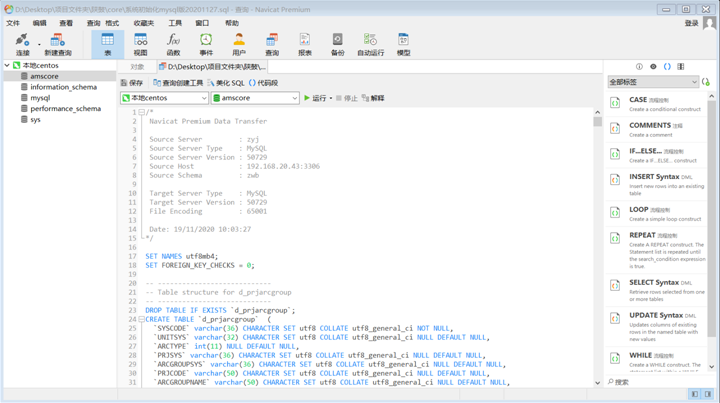Image resolution: width=720 pixels, height=403 pixels.
Task: Open the 文件 (File) menu
Action: pos(13,23)
